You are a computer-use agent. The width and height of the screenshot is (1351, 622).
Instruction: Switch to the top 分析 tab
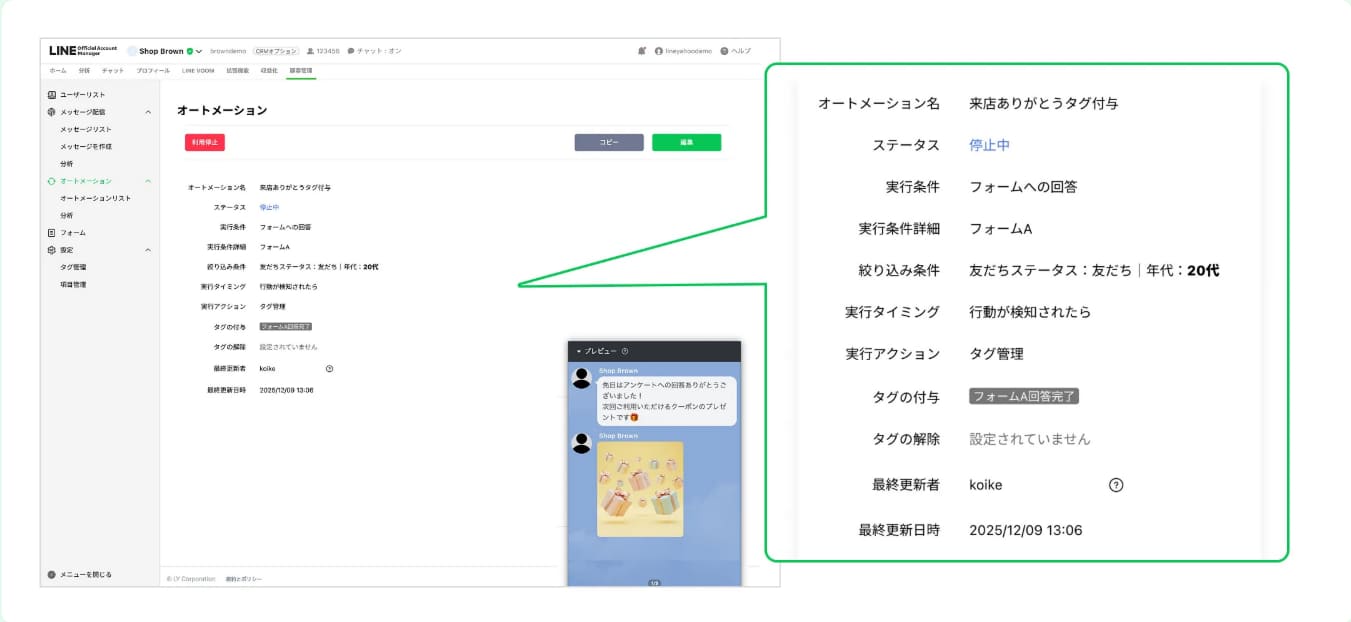(84, 71)
